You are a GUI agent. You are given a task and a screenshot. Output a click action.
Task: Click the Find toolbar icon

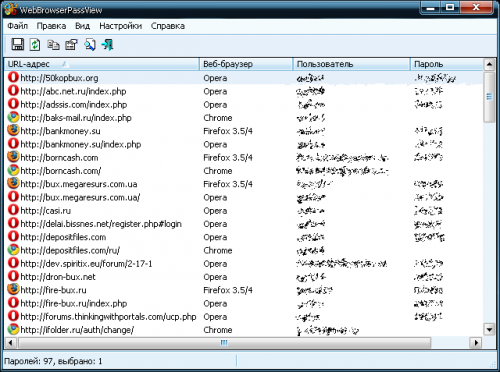coord(89,45)
